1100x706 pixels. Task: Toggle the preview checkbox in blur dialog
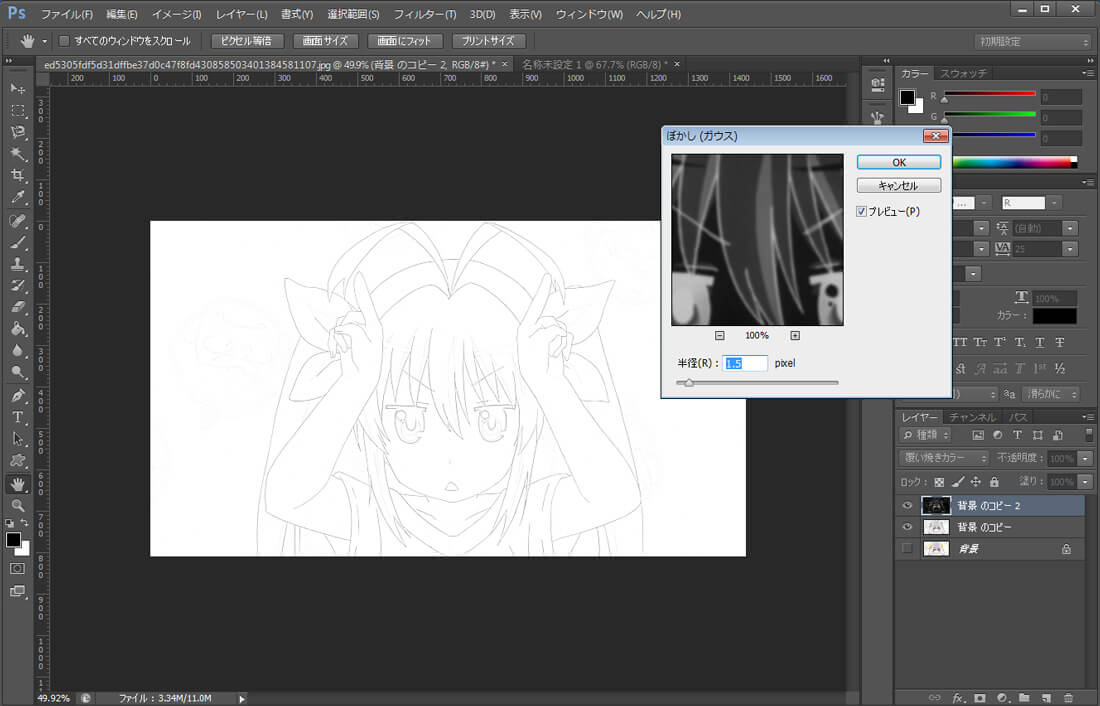pos(861,211)
